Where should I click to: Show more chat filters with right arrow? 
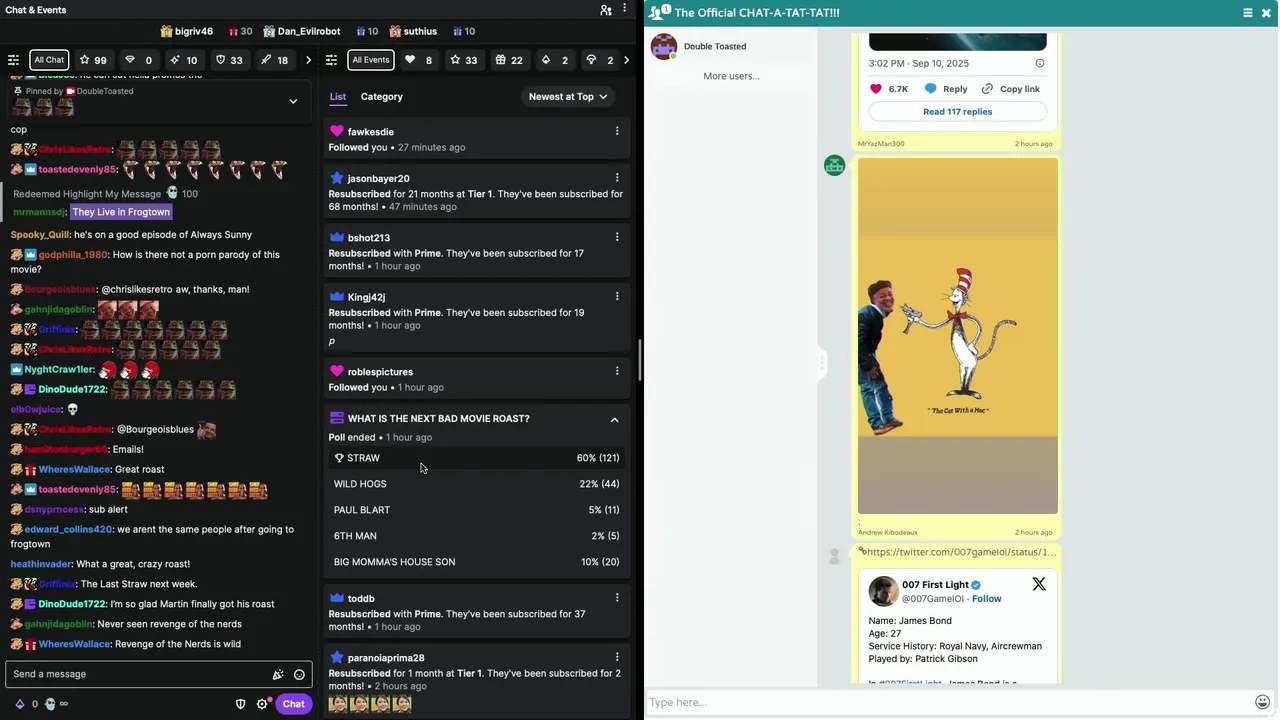[308, 60]
